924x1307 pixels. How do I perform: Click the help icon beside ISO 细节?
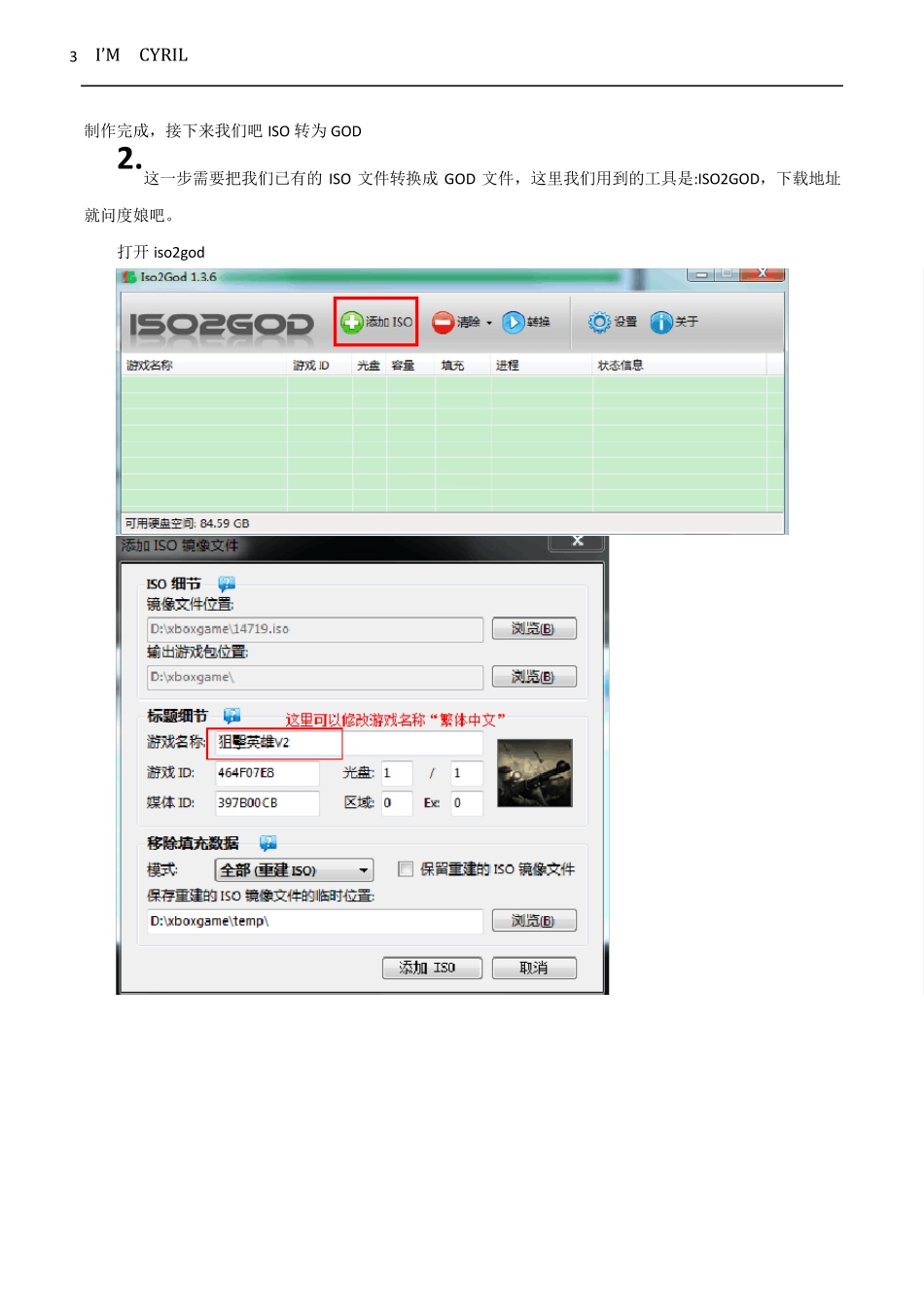(x=227, y=583)
